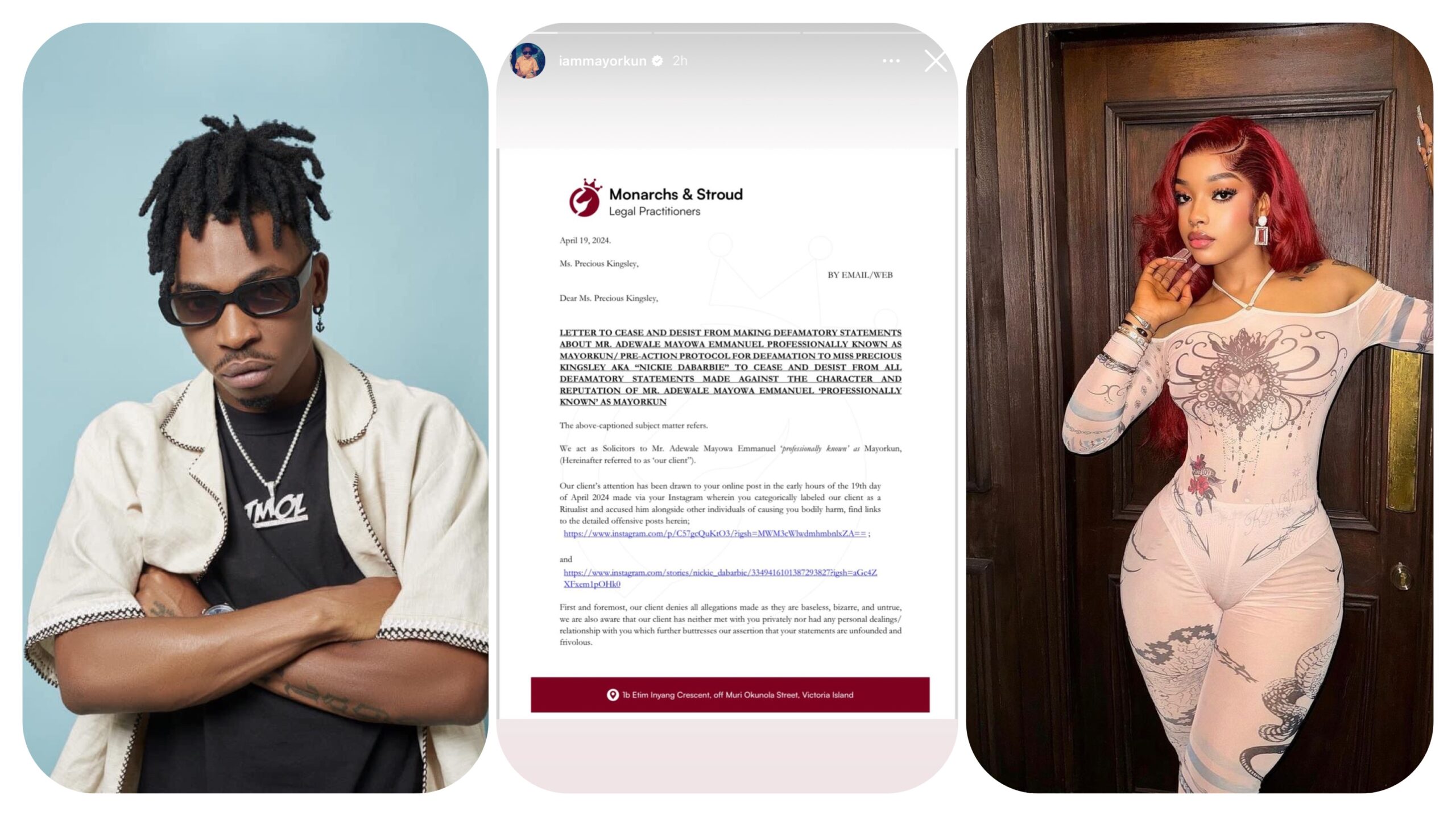Click the maroon Etim Inyang Crescent address bar

[x=730, y=694]
